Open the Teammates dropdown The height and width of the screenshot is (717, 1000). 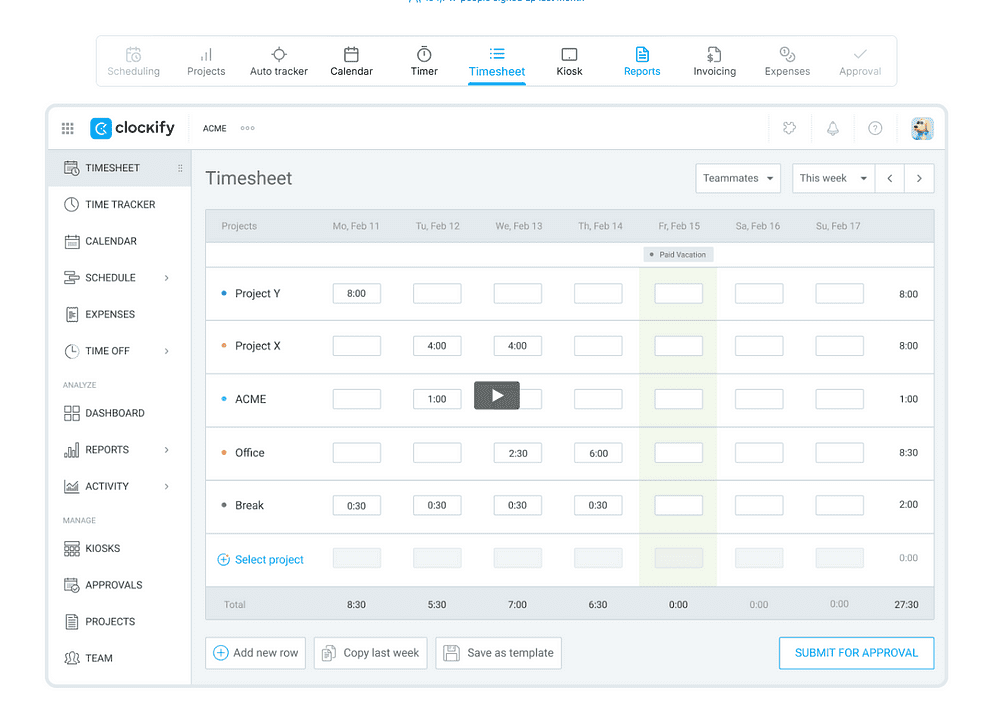[739, 178]
